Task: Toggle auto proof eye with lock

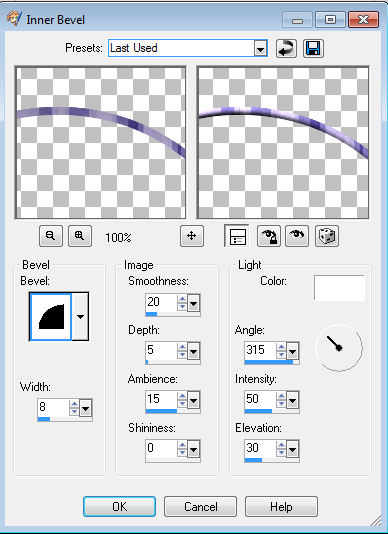Action: (x=269, y=236)
